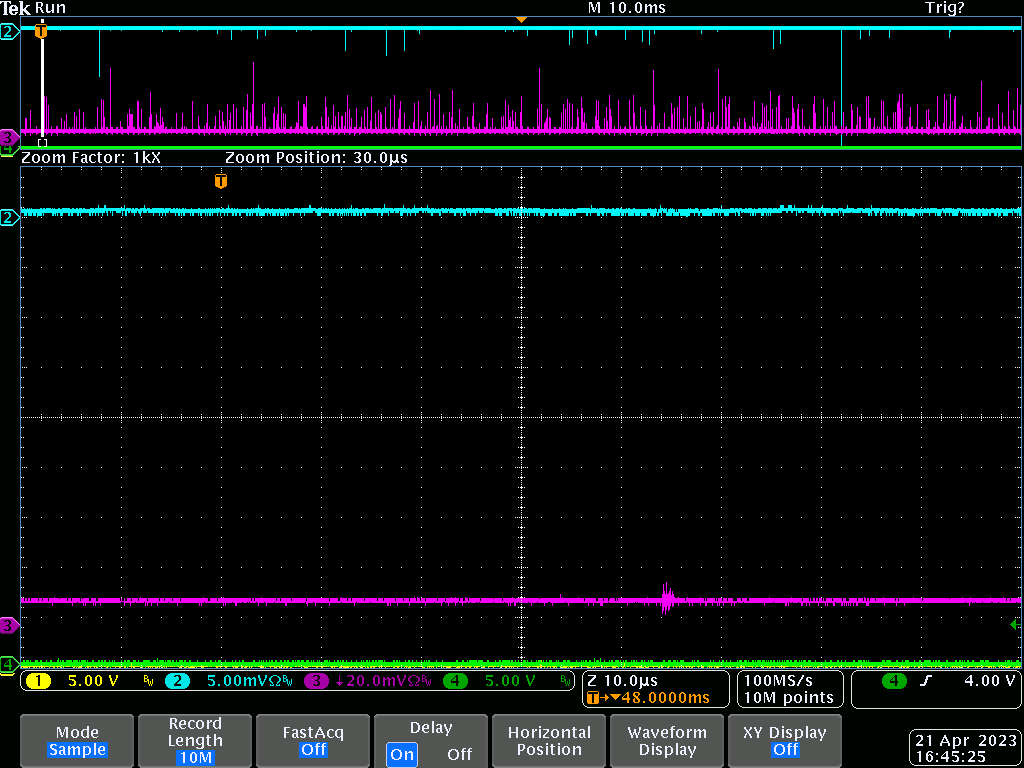Screen dimensions: 1024x768
Task: Click the Tek logo
Action: point(16,8)
